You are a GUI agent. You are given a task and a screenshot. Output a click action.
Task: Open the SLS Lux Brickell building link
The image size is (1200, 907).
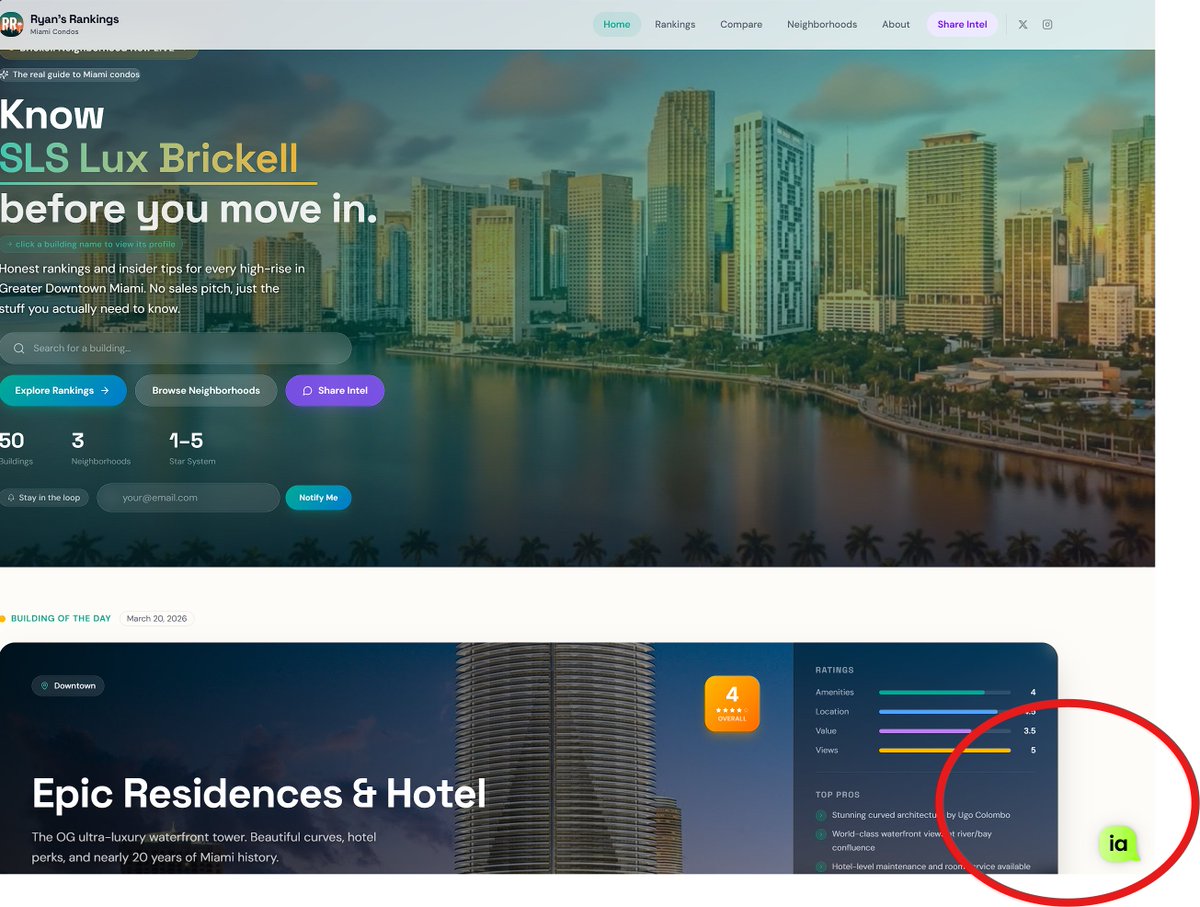tap(149, 158)
